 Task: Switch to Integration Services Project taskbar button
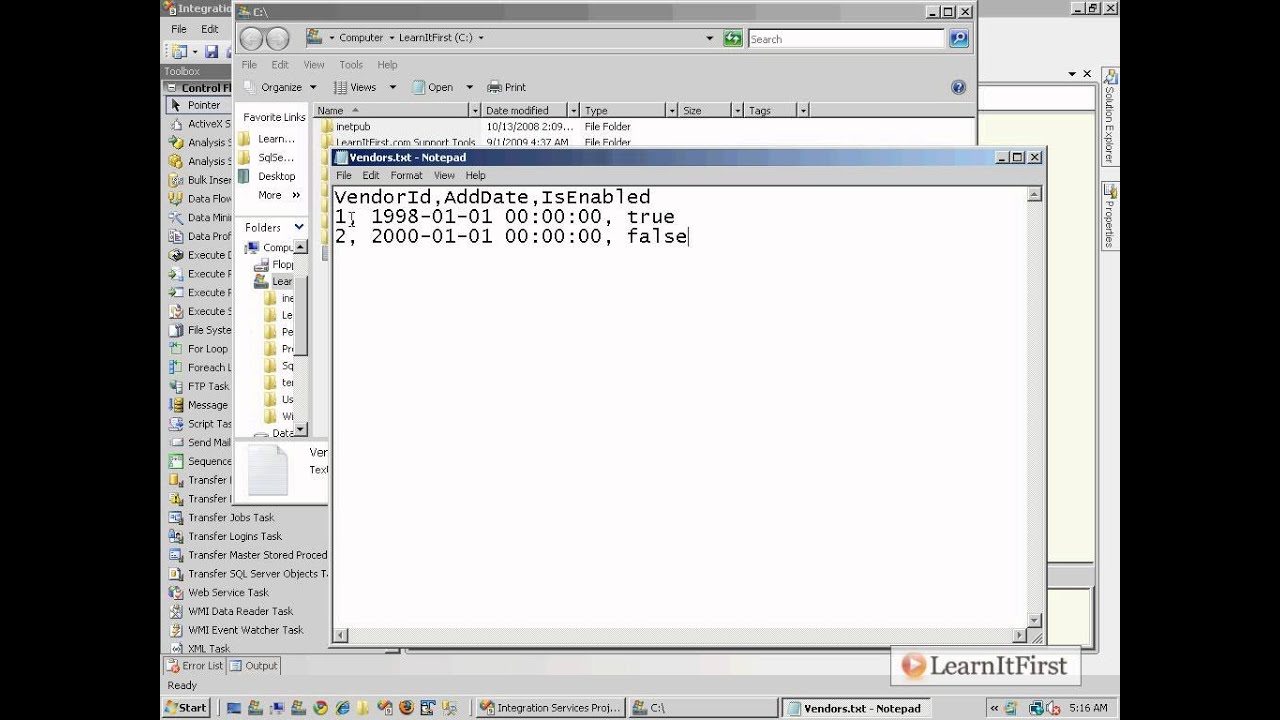550,708
